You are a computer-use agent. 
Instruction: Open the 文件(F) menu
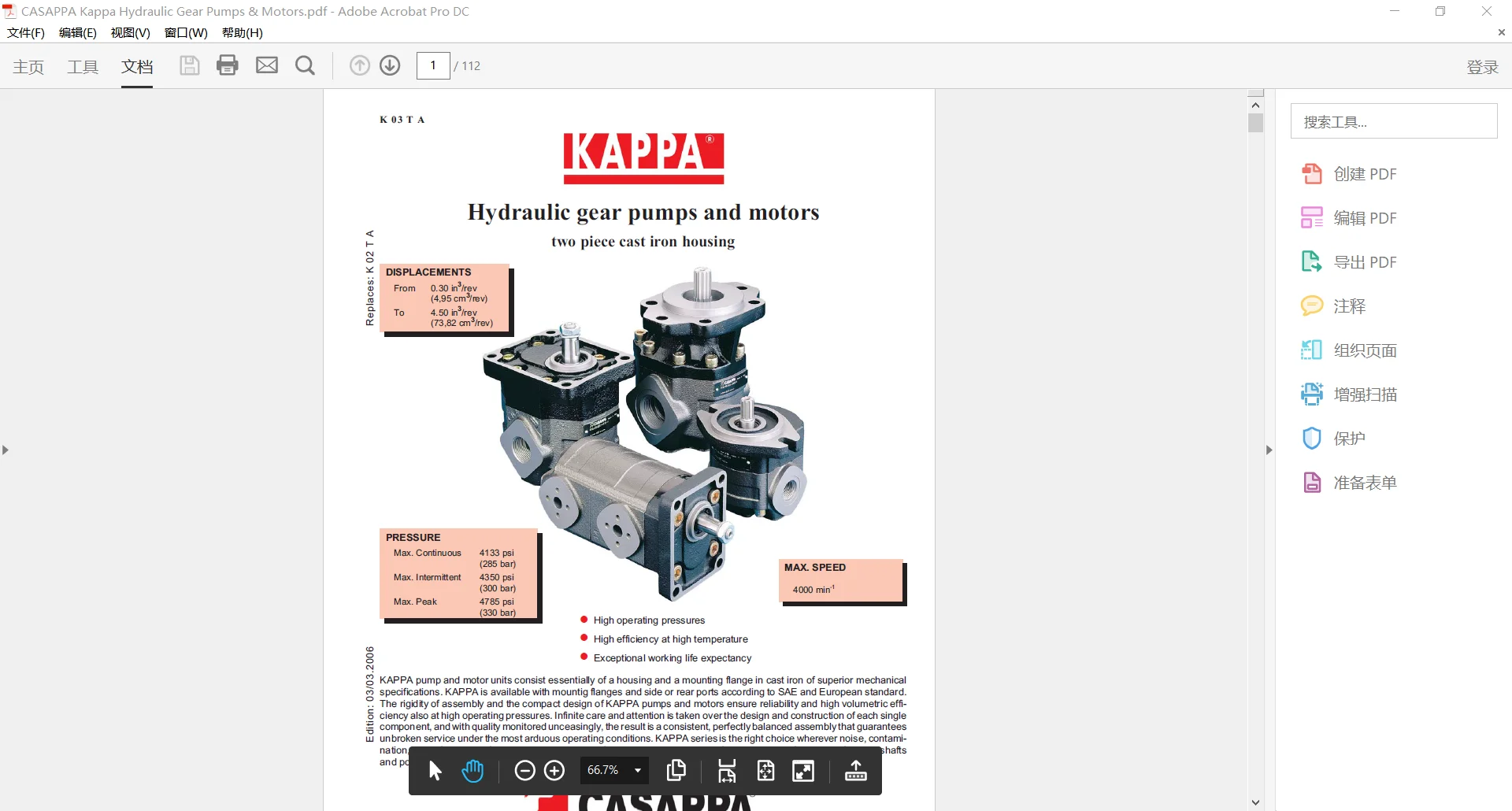26,32
